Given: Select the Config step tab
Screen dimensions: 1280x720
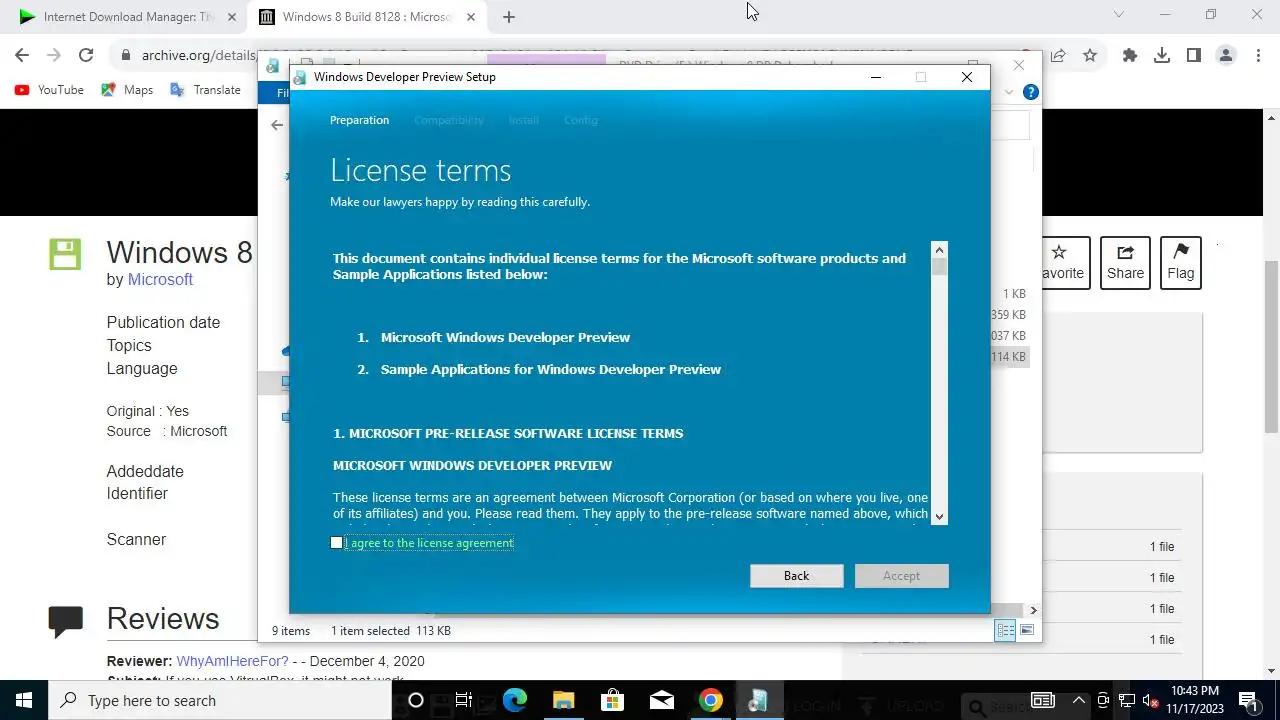Looking at the screenshot, I should 580,120.
